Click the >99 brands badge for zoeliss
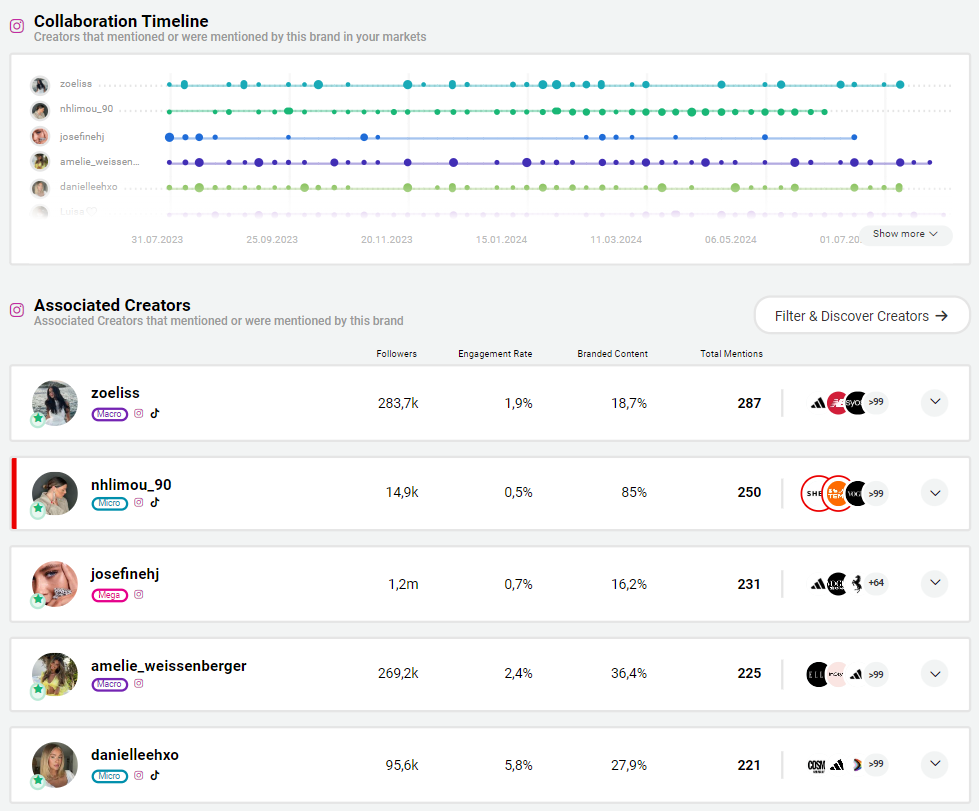The width and height of the screenshot is (979, 811). (x=876, y=402)
